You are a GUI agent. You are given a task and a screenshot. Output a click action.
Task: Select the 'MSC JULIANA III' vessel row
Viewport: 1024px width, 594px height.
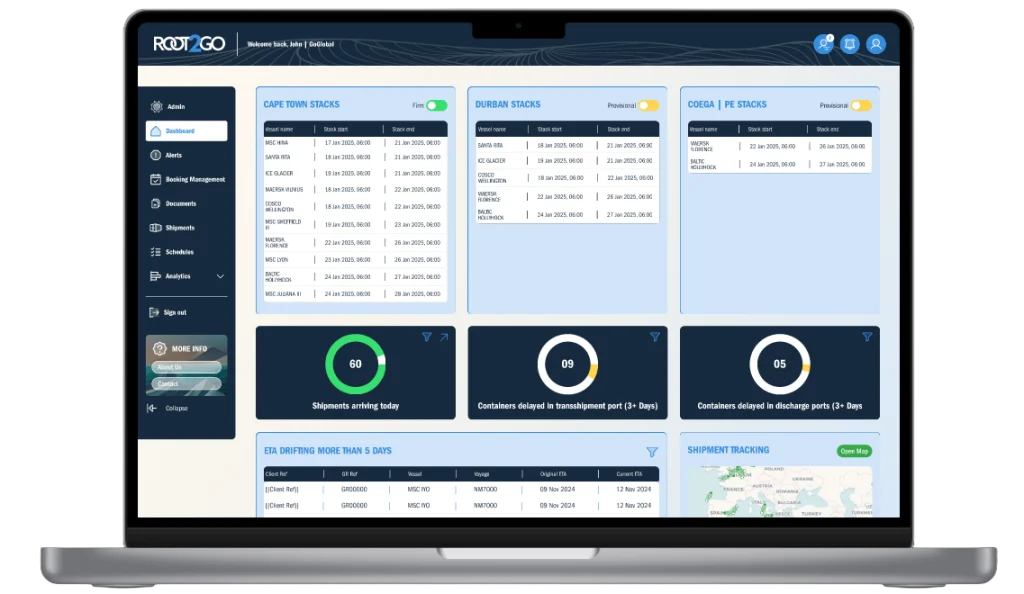click(x=356, y=294)
